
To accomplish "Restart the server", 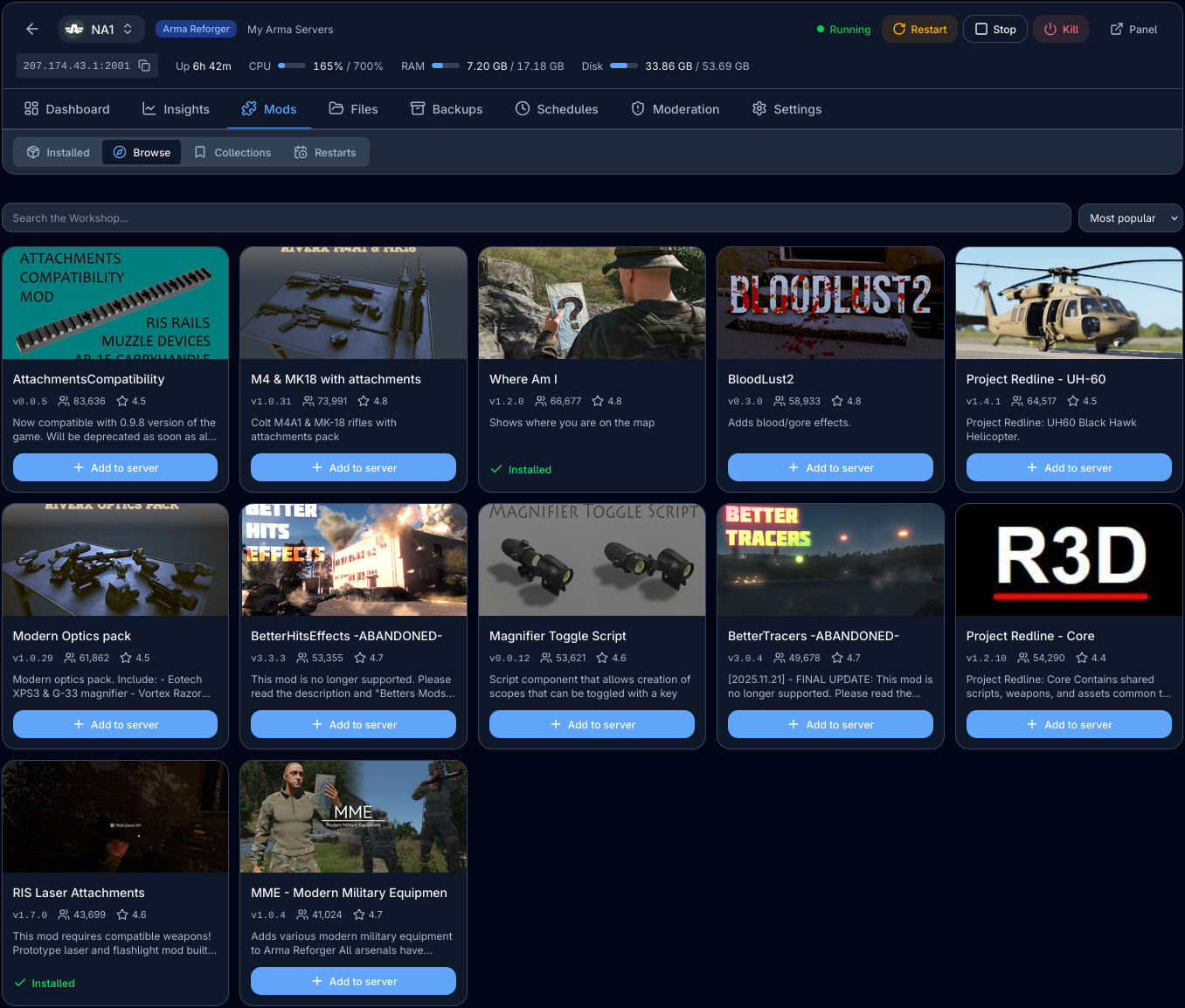I will point(919,29).
